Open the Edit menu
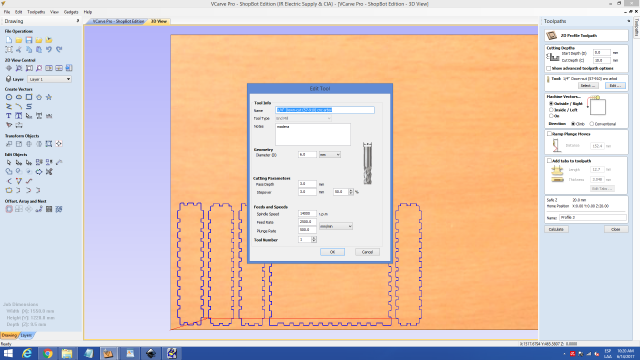This screenshot has height=360, width=640. click(19, 12)
